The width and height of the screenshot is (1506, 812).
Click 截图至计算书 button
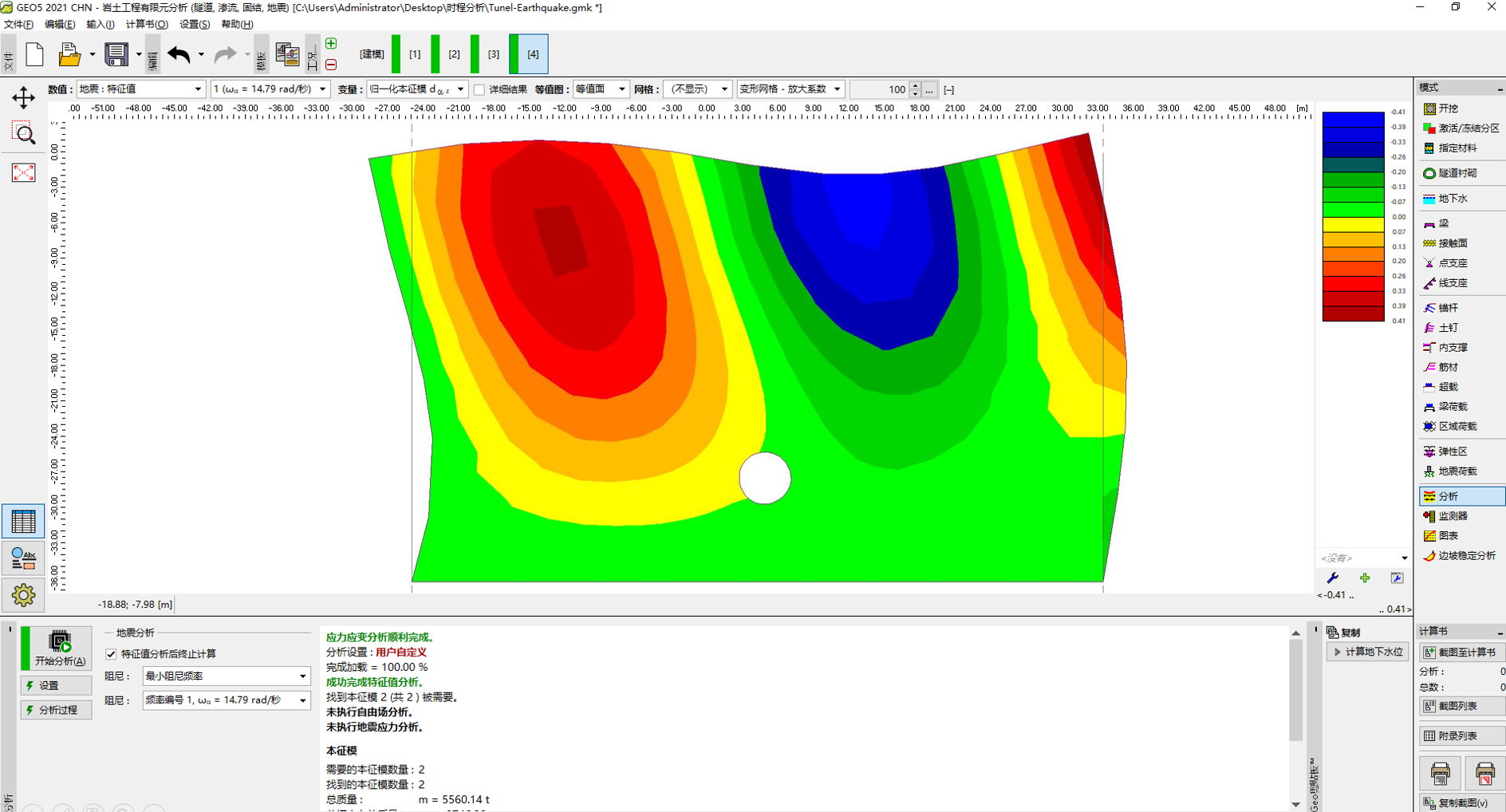[1462, 652]
